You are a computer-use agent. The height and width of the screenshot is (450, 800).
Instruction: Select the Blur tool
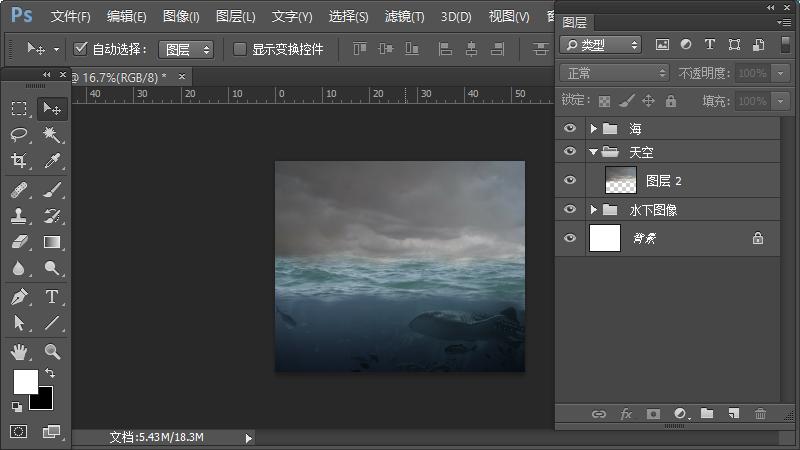pyautogui.click(x=19, y=268)
